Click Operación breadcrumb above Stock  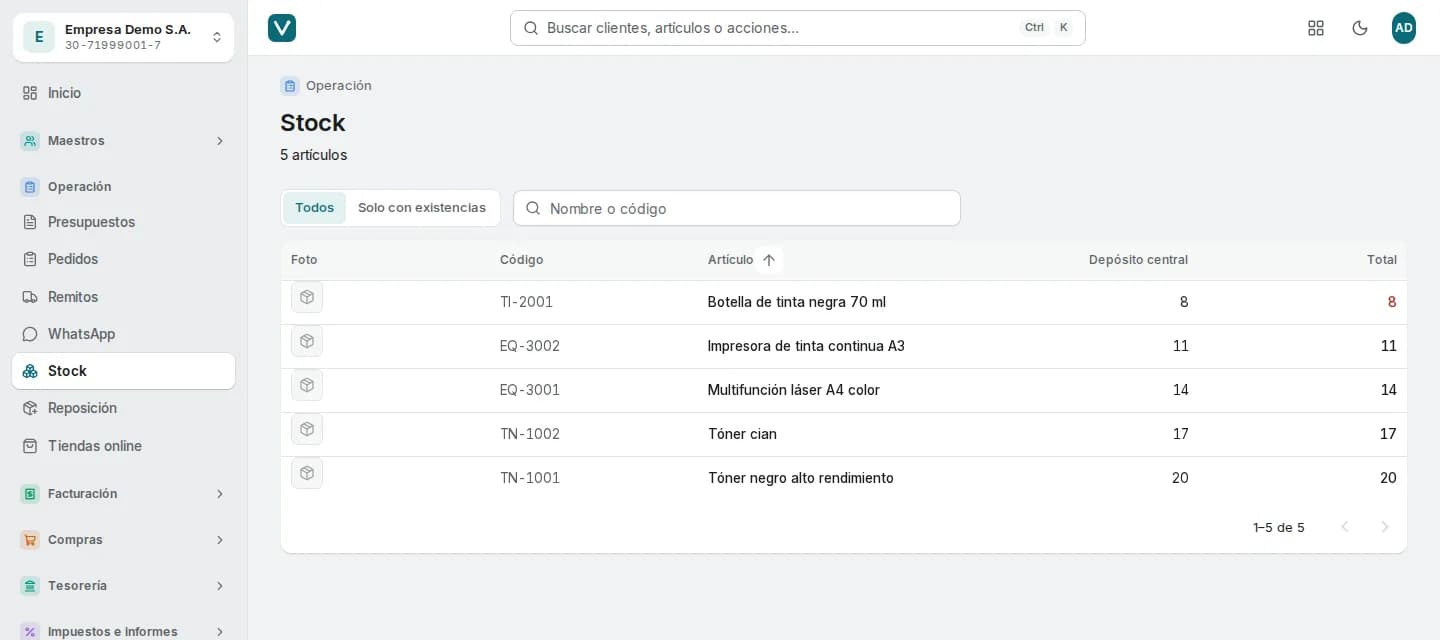(x=338, y=86)
